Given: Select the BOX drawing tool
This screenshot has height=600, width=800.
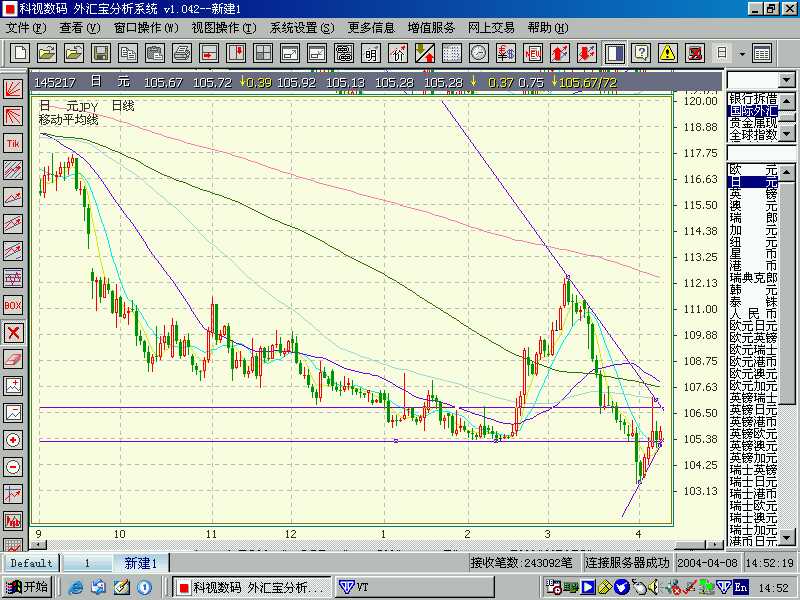Looking at the screenshot, I should [x=13, y=306].
